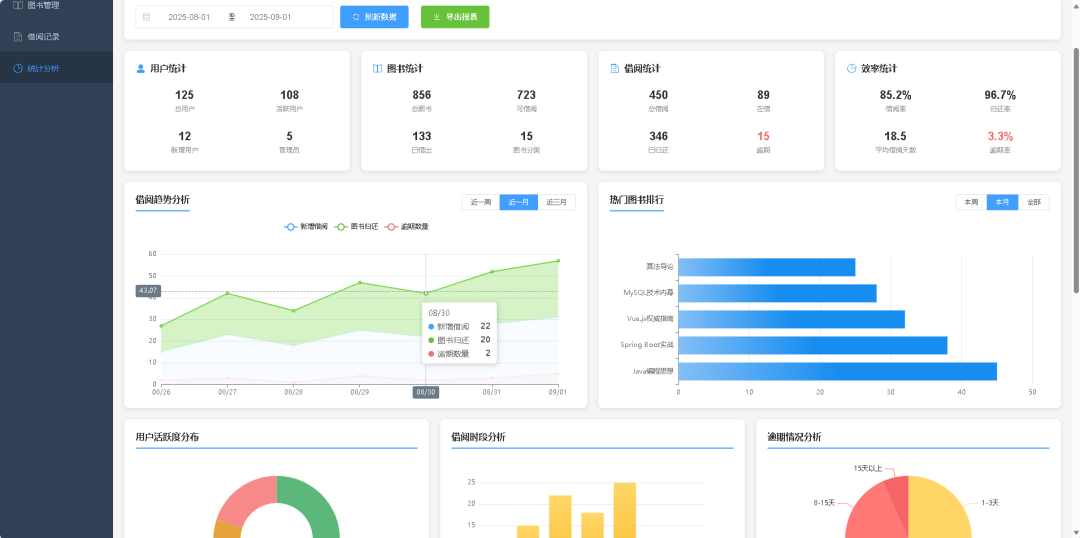Click the Spring Boot实战 ranking bar
Viewport: 1080px width, 538px height.
click(x=813, y=345)
